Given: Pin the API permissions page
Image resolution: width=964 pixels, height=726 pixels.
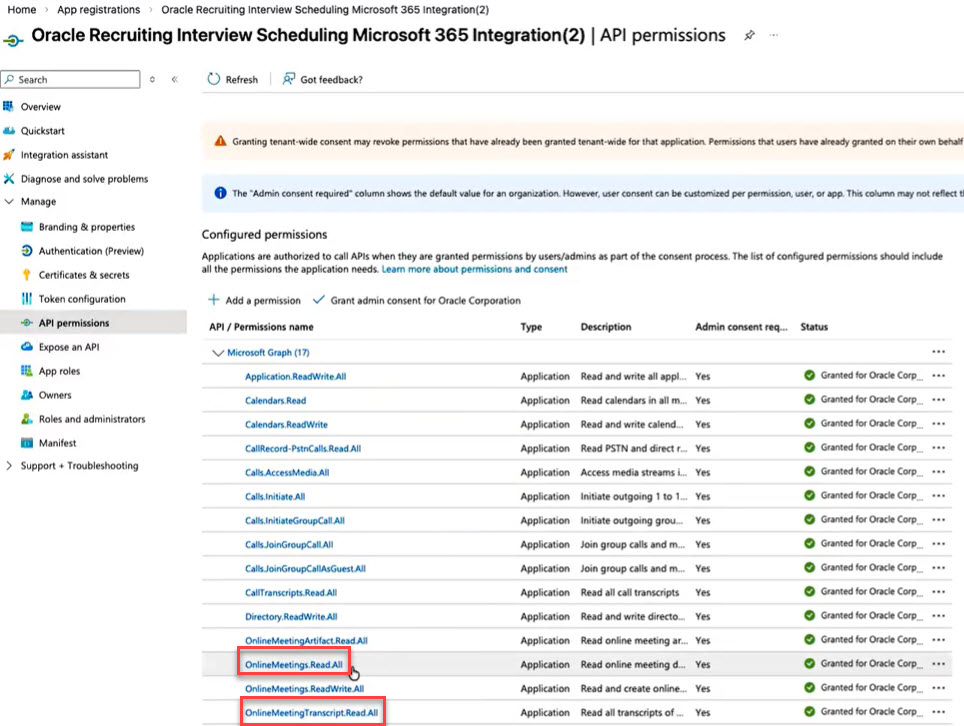Looking at the screenshot, I should [x=749, y=36].
